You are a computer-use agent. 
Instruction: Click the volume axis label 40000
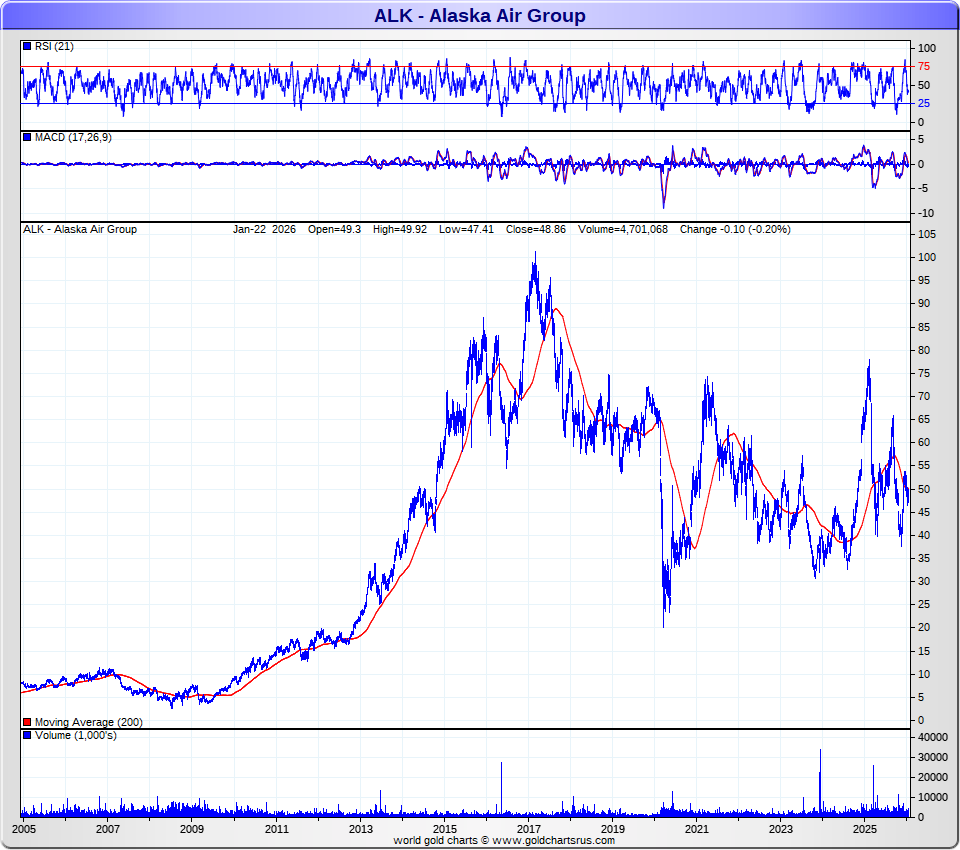click(932, 737)
